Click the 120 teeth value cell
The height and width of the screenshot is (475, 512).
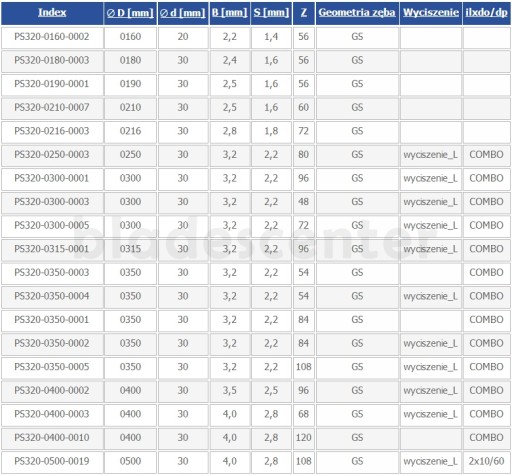pyautogui.click(x=304, y=438)
